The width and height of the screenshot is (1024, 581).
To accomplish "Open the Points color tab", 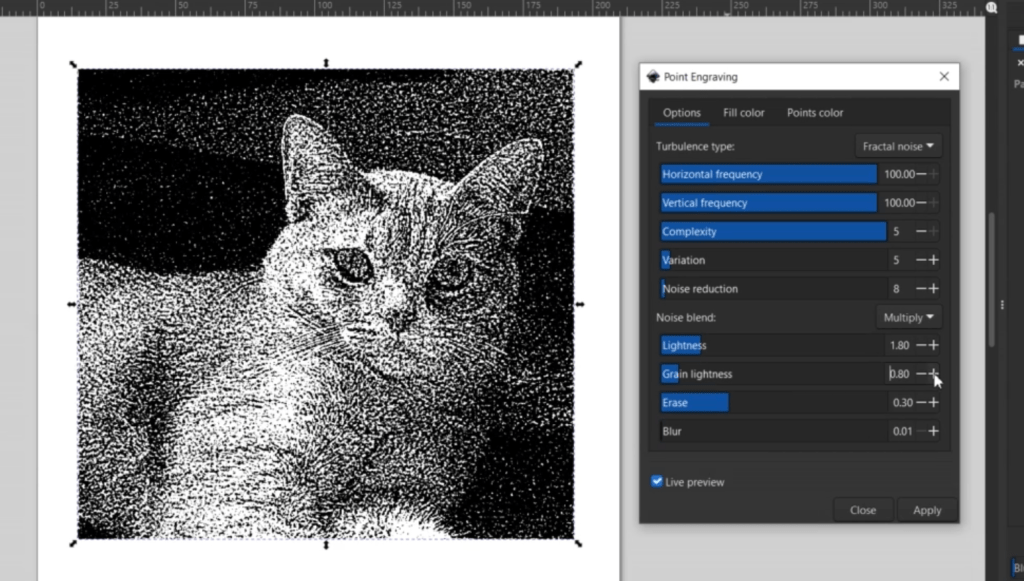I will [x=814, y=113].
